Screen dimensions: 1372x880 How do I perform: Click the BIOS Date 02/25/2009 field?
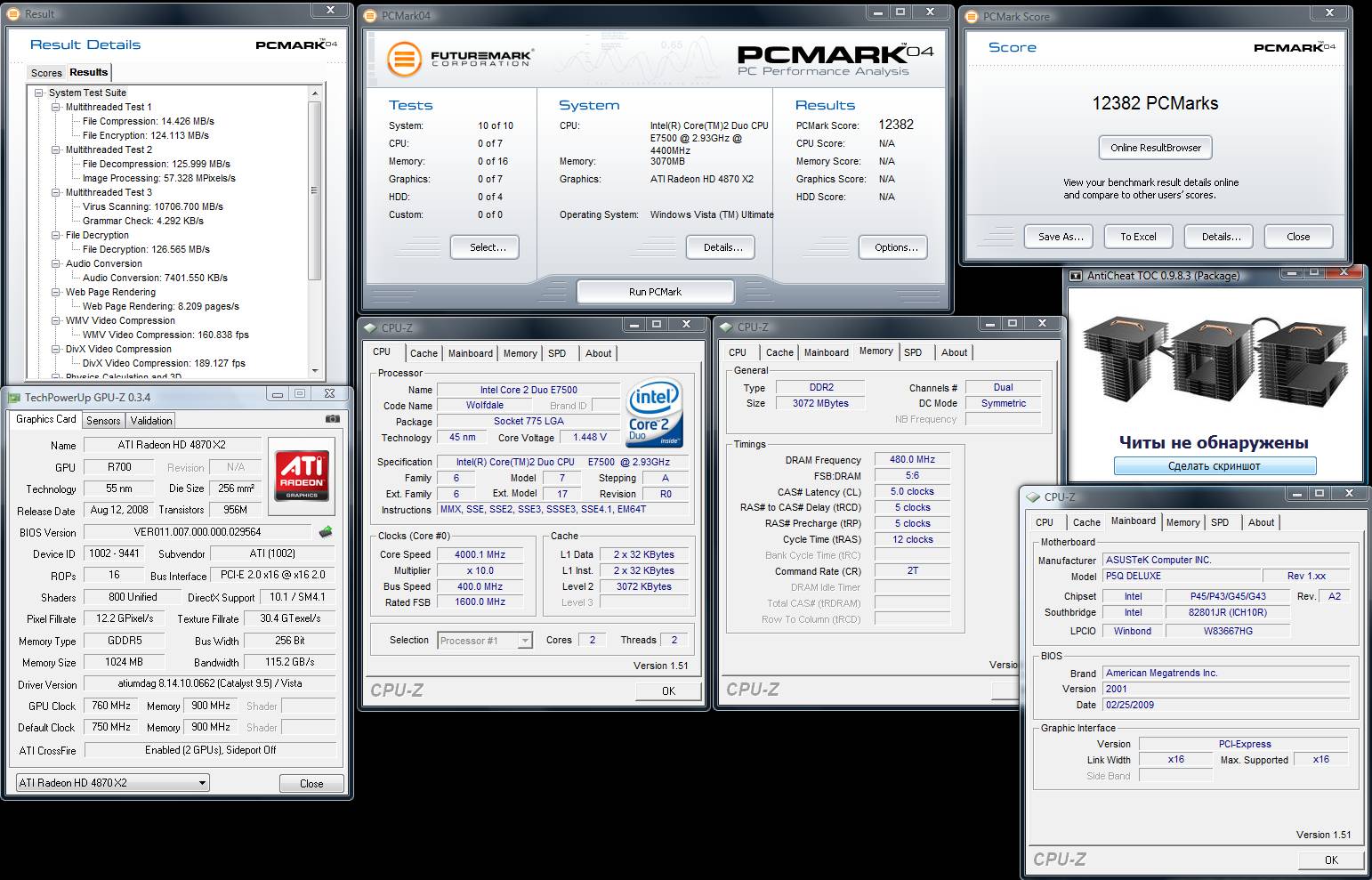[1226, 705]
